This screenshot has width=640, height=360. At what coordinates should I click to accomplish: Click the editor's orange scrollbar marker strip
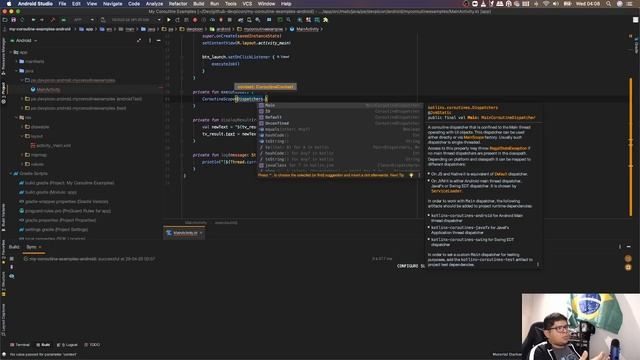[x=631, y=147]
